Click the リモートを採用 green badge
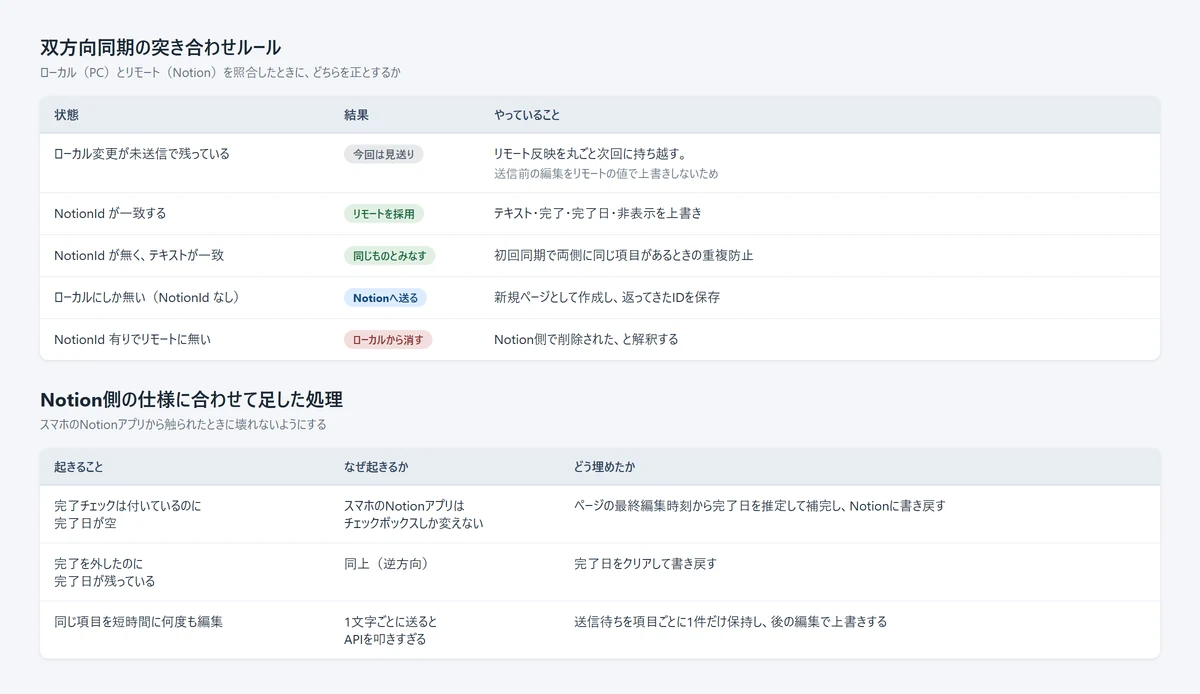Screen dimensions: 1200x694 (384, 213)
